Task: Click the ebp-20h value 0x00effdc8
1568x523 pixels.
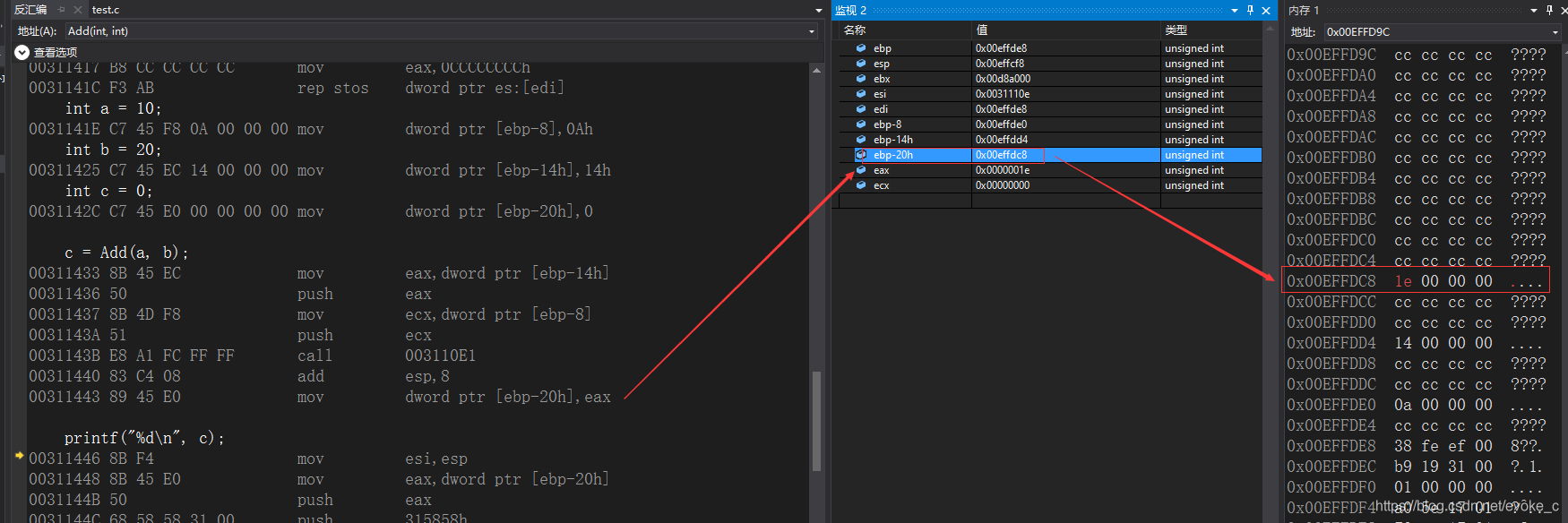Action: [x=1001, y=155]
